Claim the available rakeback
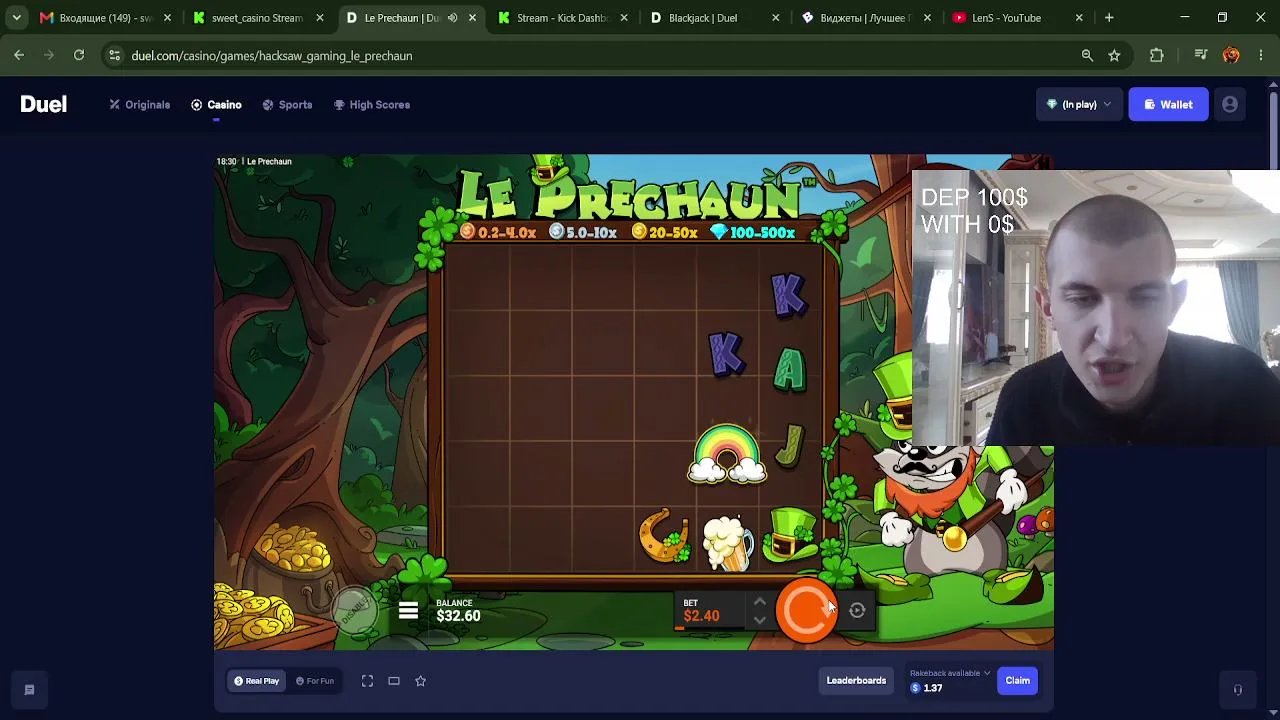Screen dimensions: 1280x720 coord(1017,681)
